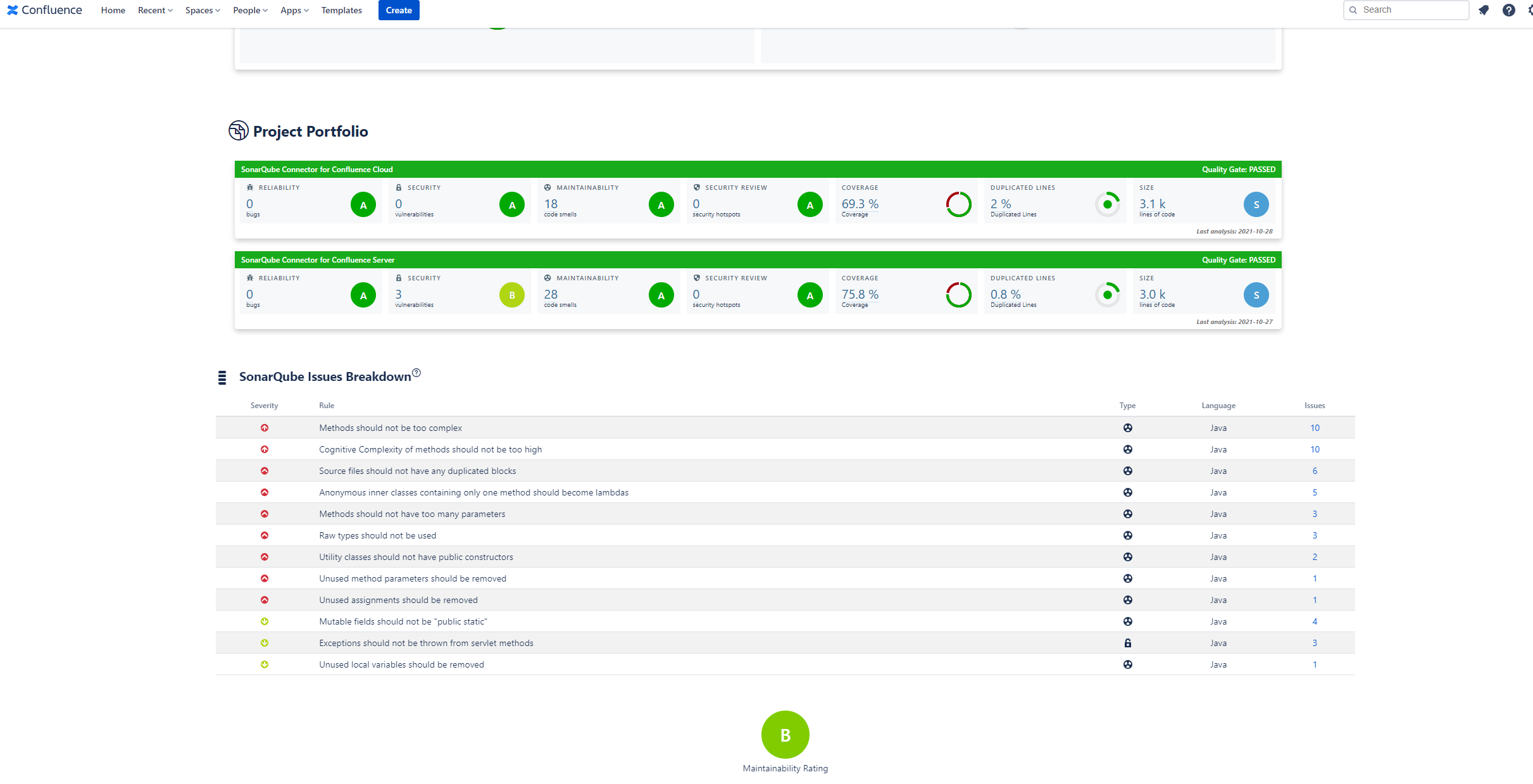
Task: Click the Server project Security B rating badge
Action: pos(512,295)
